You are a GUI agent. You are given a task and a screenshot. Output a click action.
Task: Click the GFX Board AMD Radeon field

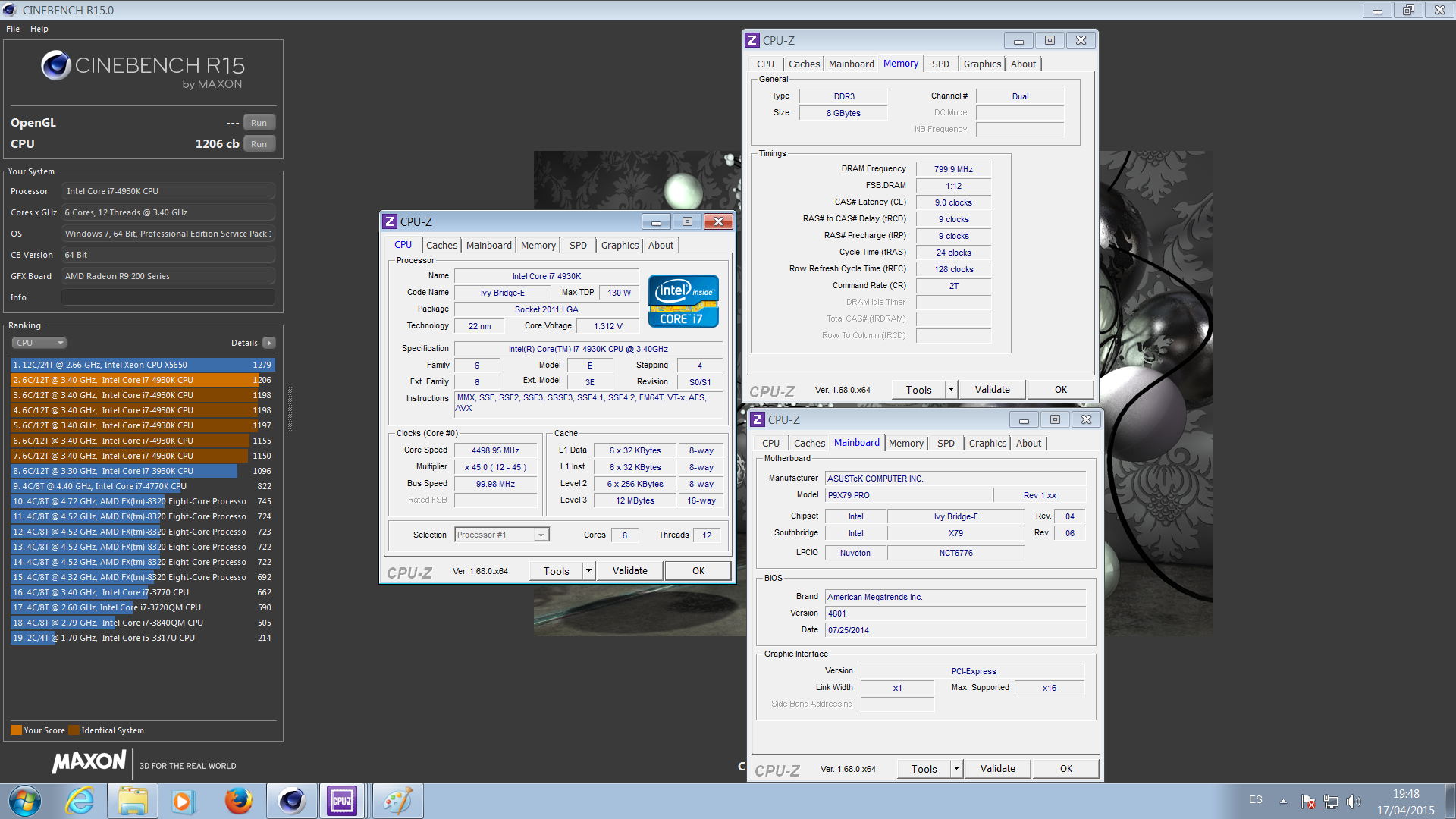168,276
